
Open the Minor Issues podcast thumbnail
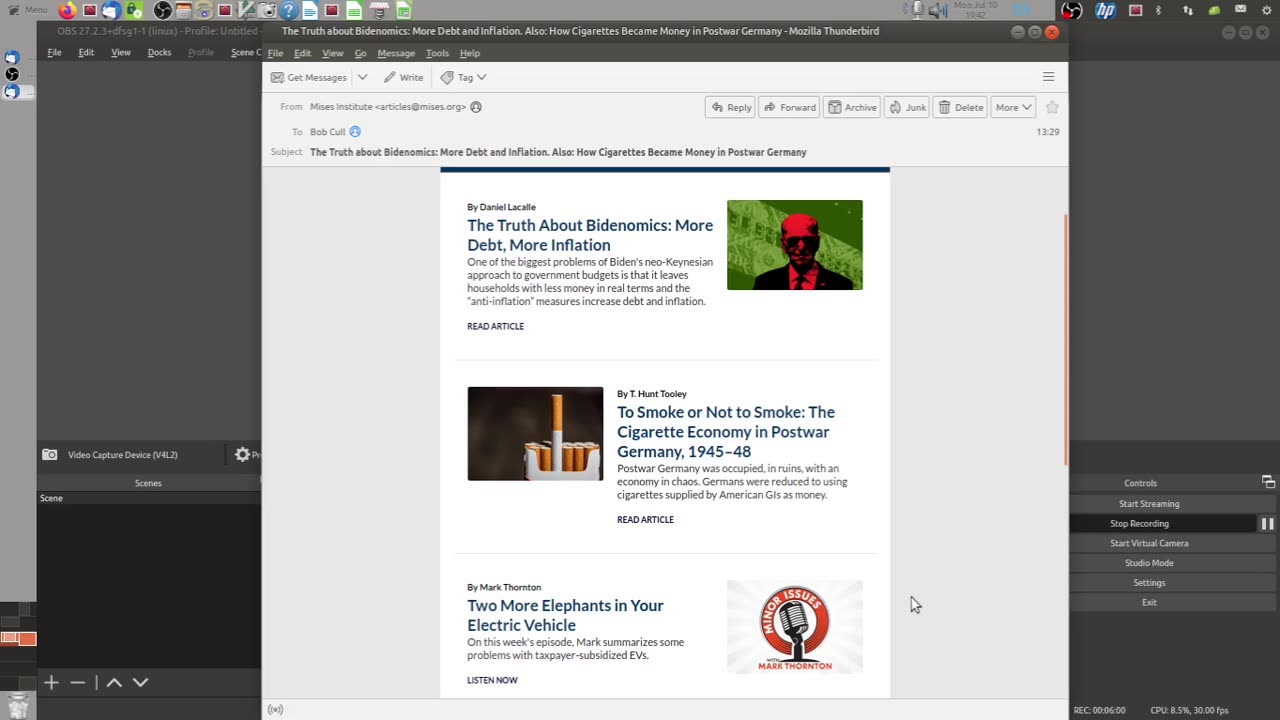pyautogui.click(x=795, y=627)
